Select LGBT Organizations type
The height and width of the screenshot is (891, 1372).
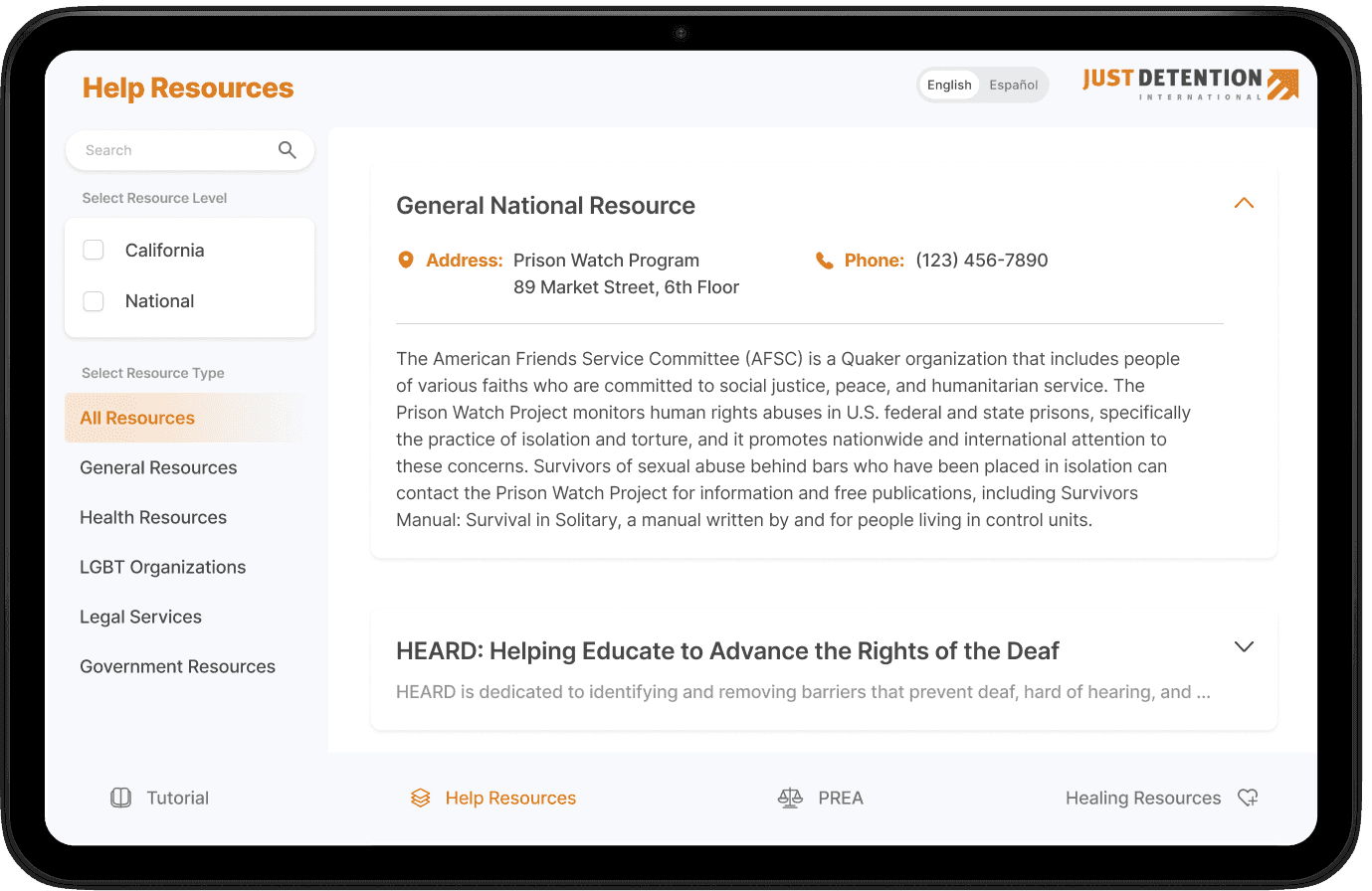(162, 567)
